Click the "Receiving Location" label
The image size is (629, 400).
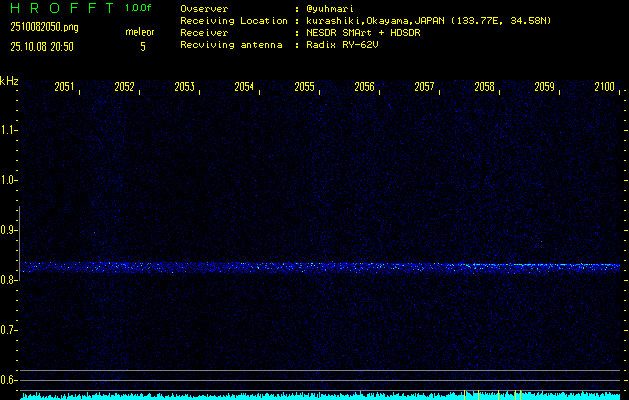coord(234,21)
